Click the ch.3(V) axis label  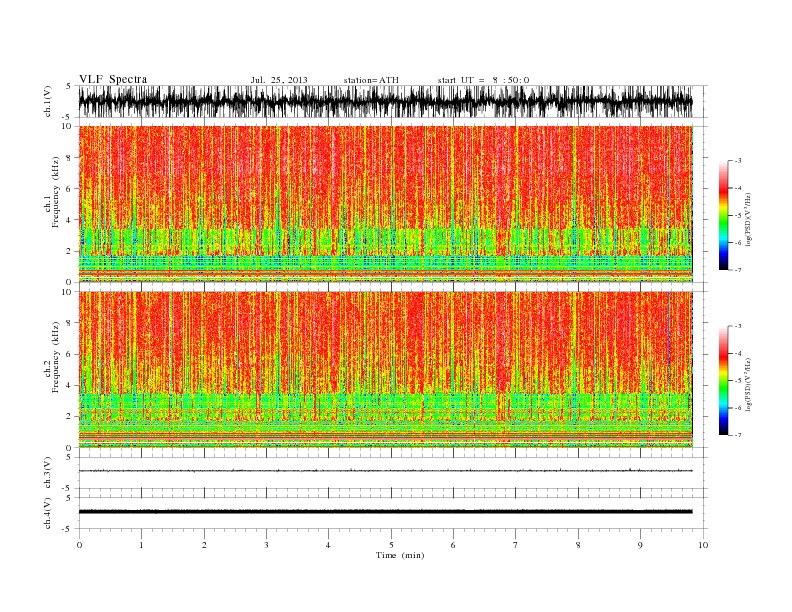point(48,472)
